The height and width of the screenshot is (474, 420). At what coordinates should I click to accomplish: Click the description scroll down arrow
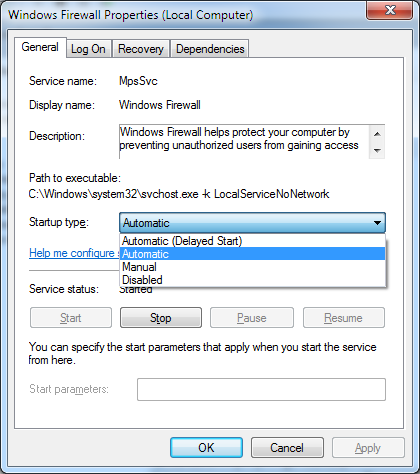click(x=377, y=151)
